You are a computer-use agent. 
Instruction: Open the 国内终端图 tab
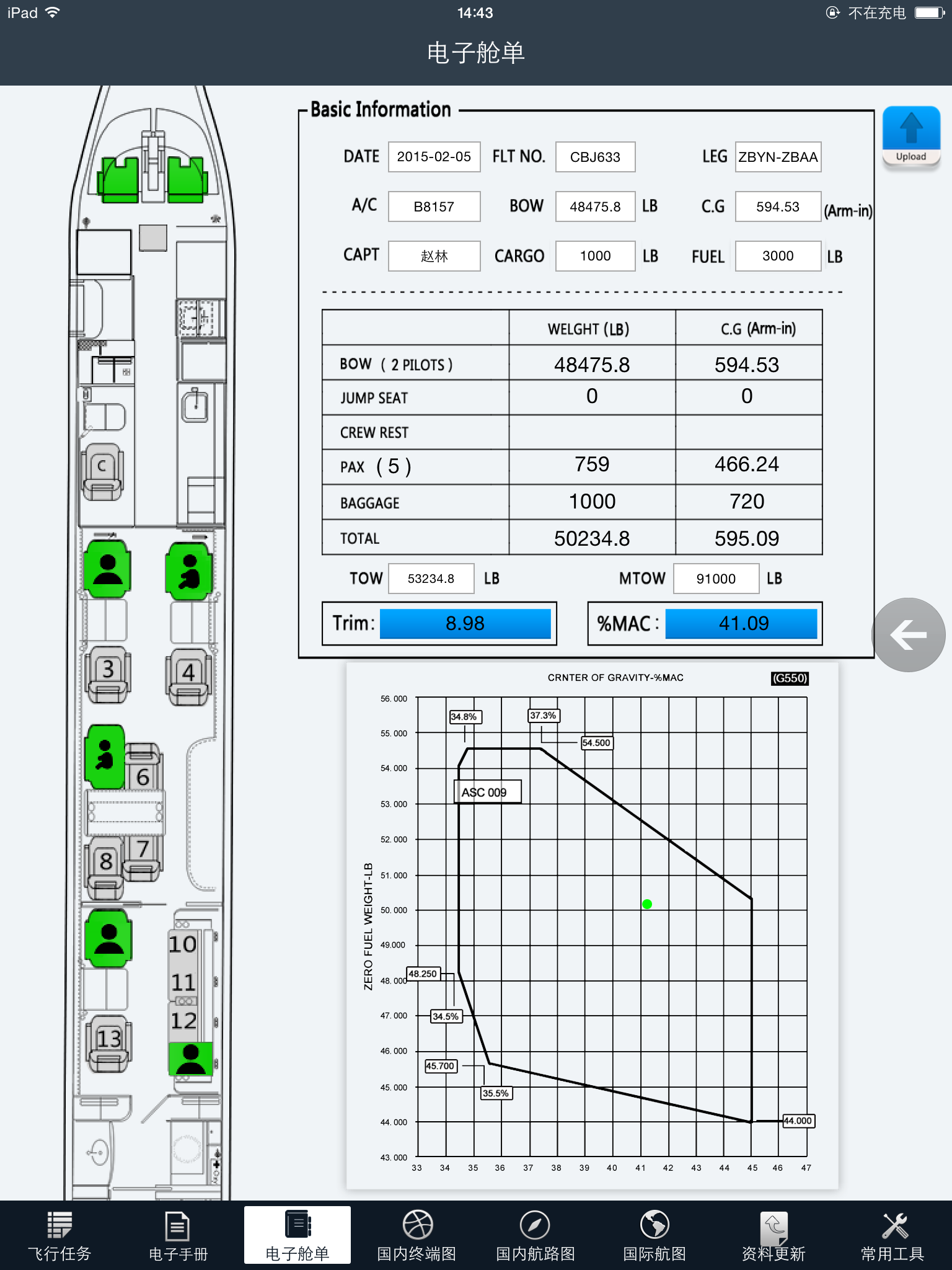[x=416, y=1236]
